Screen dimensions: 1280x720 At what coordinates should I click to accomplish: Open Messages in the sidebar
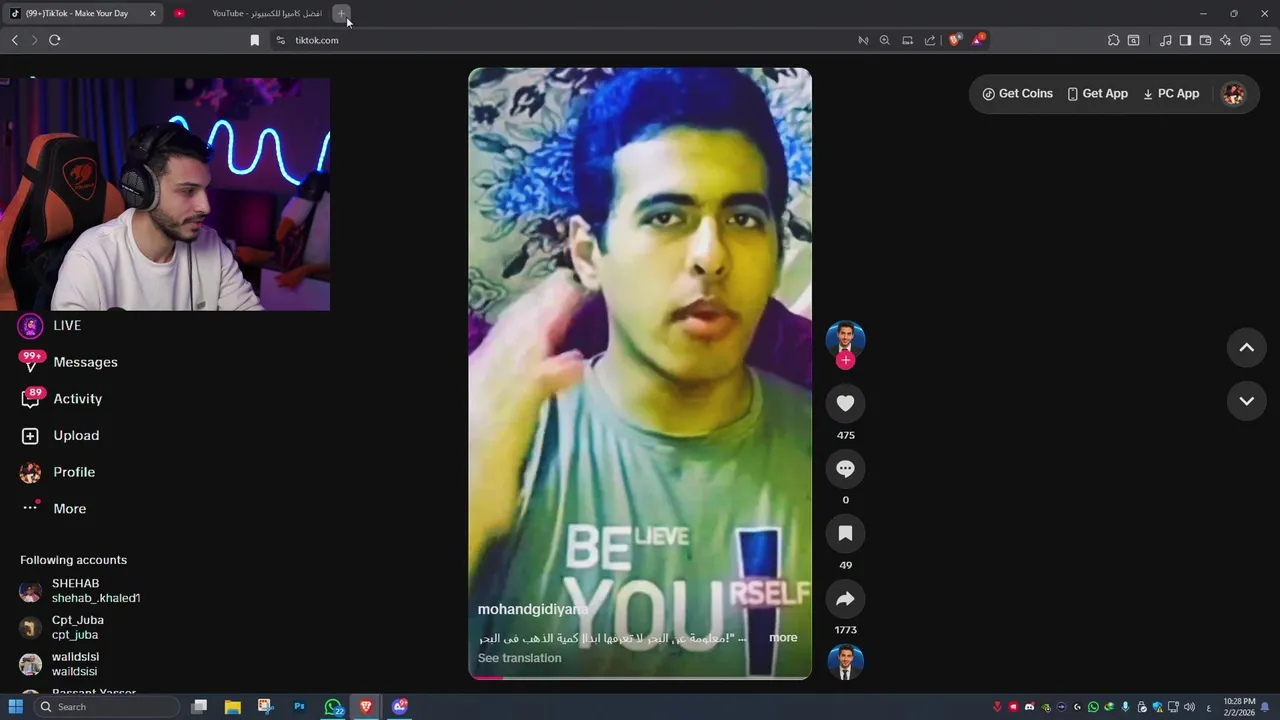click(x=70, y=362)
